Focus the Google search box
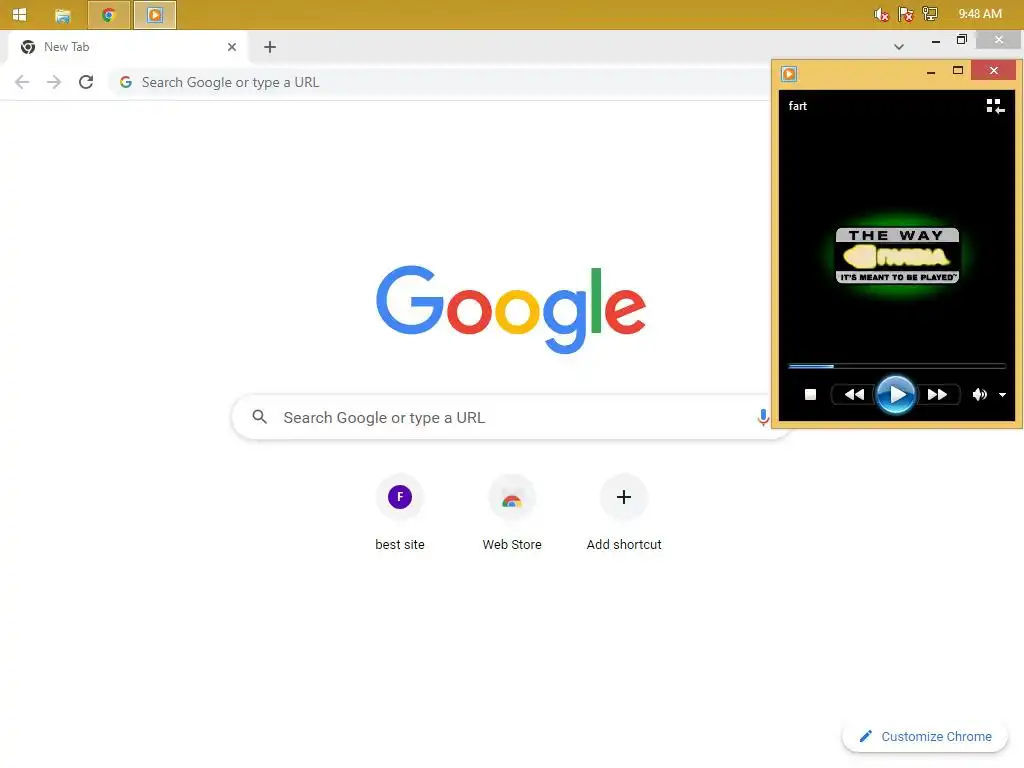The image size is (1024, 768). coord(502,417)
